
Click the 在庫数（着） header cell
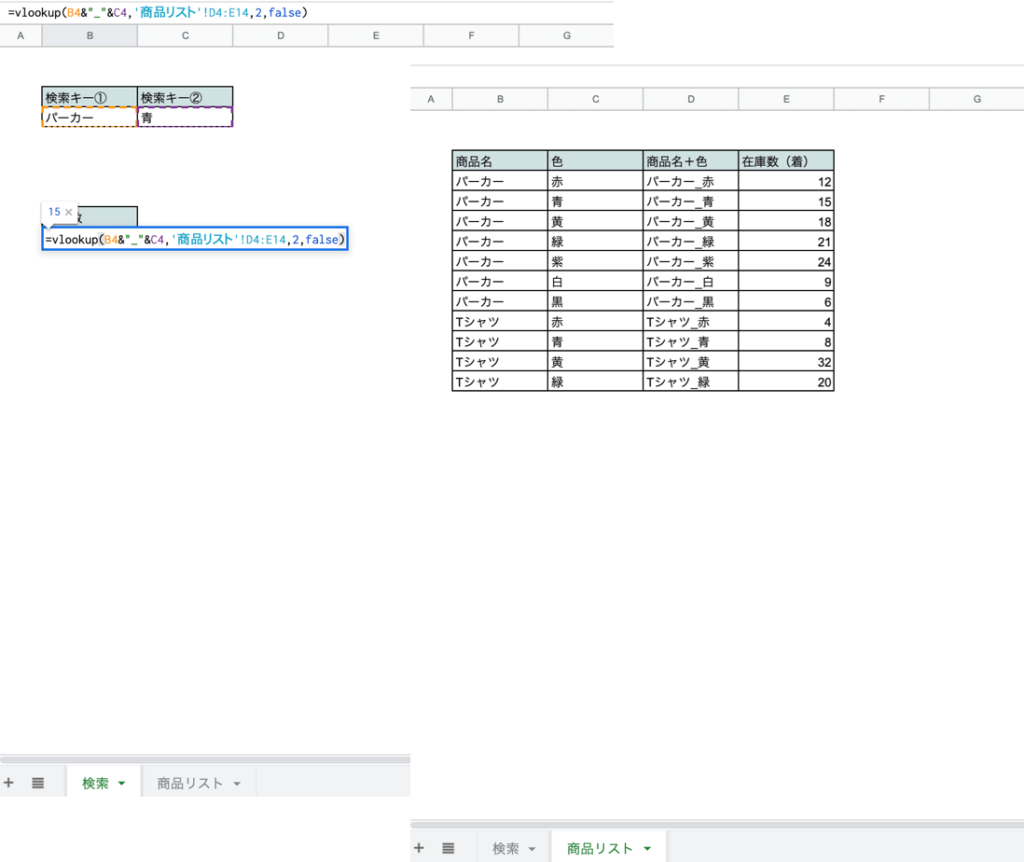786,161
